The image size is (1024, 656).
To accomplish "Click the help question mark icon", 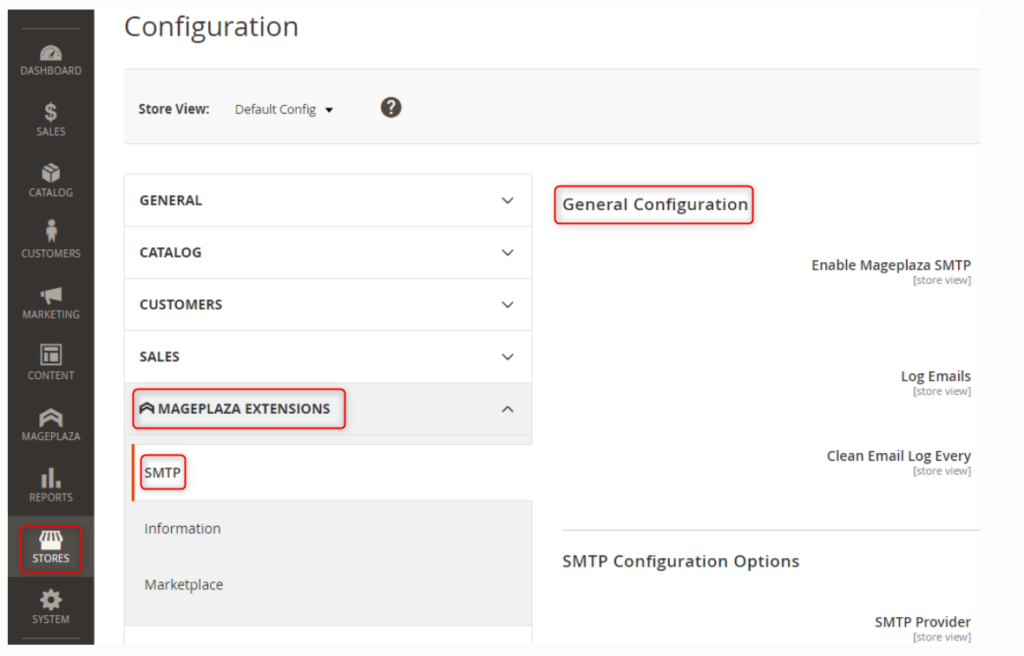I will [390, 107].
